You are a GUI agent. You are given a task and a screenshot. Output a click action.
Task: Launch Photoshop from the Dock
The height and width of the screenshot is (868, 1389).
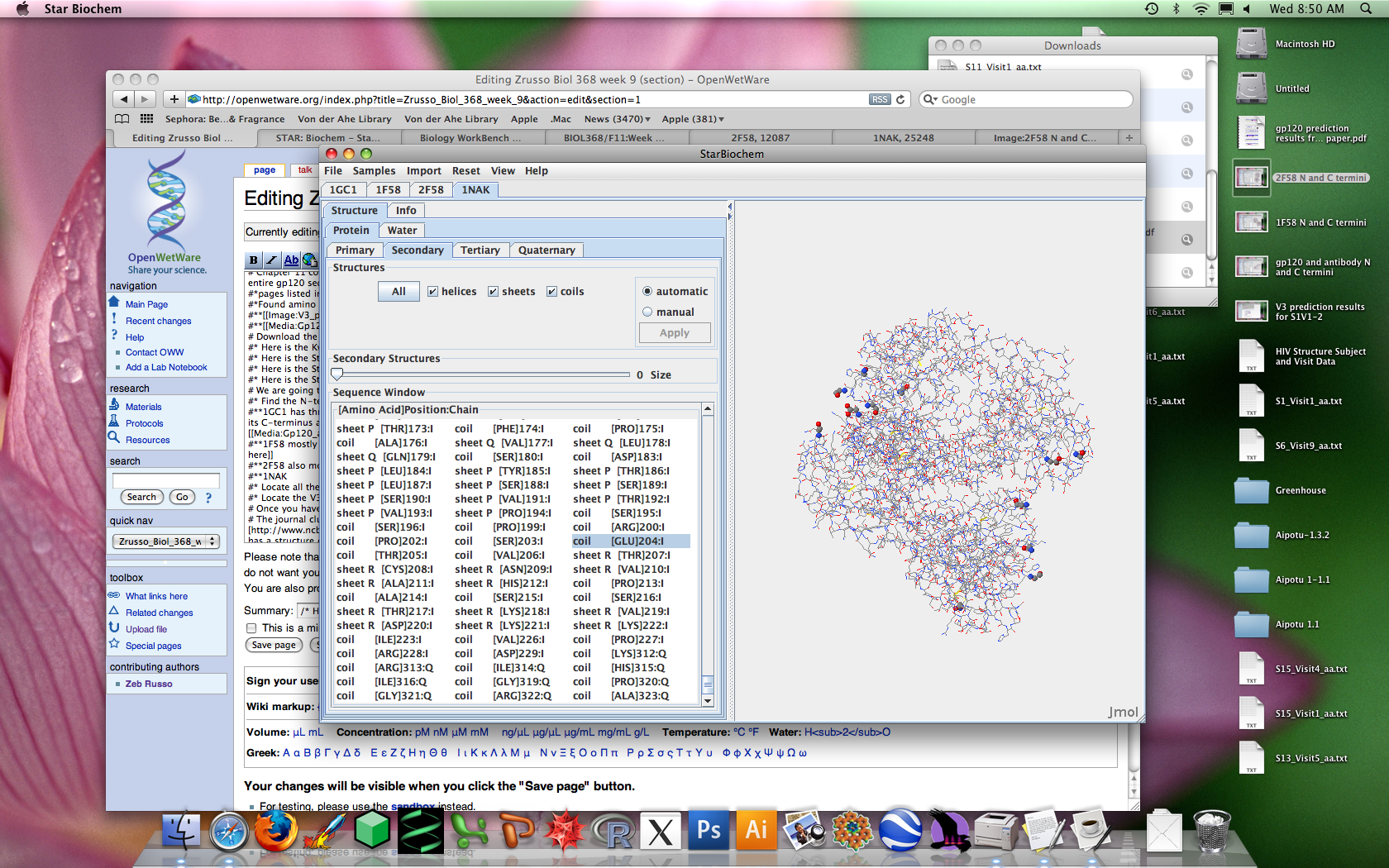[709, 831]
